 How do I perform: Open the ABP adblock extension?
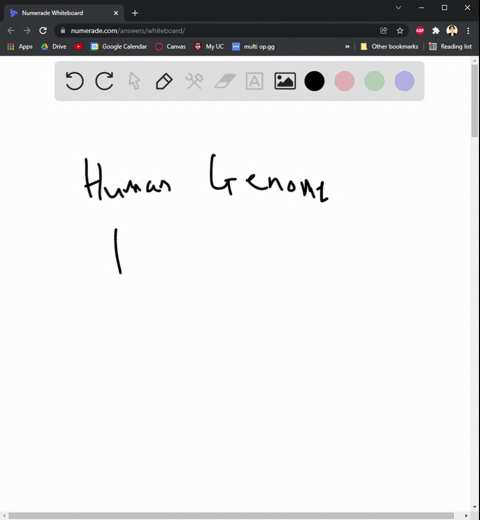click(x=420, y=31)
